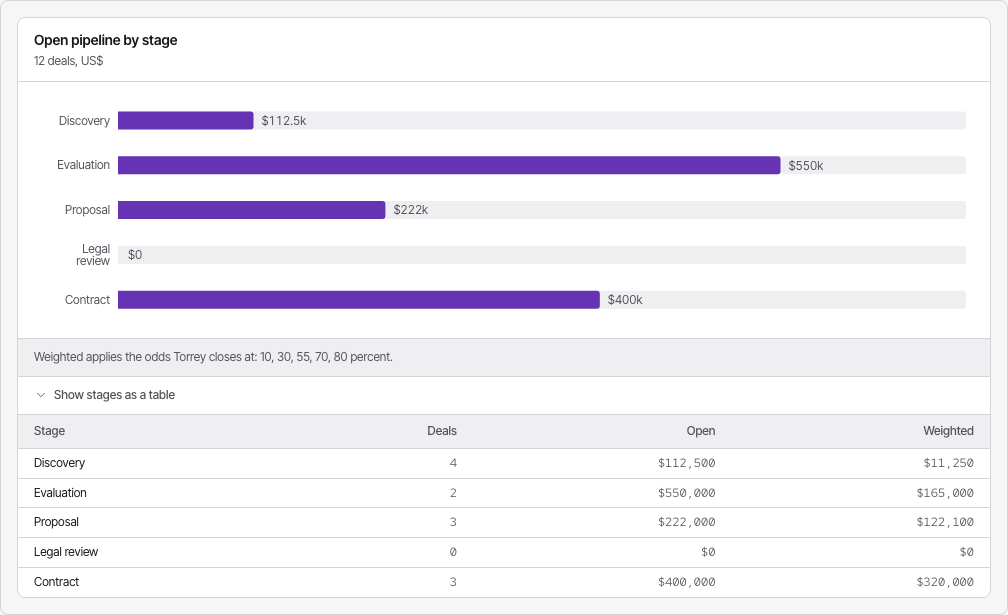The image size is (1008, 615).
Task: Click the Discovery bar in the chart
Action: (186, 121)
